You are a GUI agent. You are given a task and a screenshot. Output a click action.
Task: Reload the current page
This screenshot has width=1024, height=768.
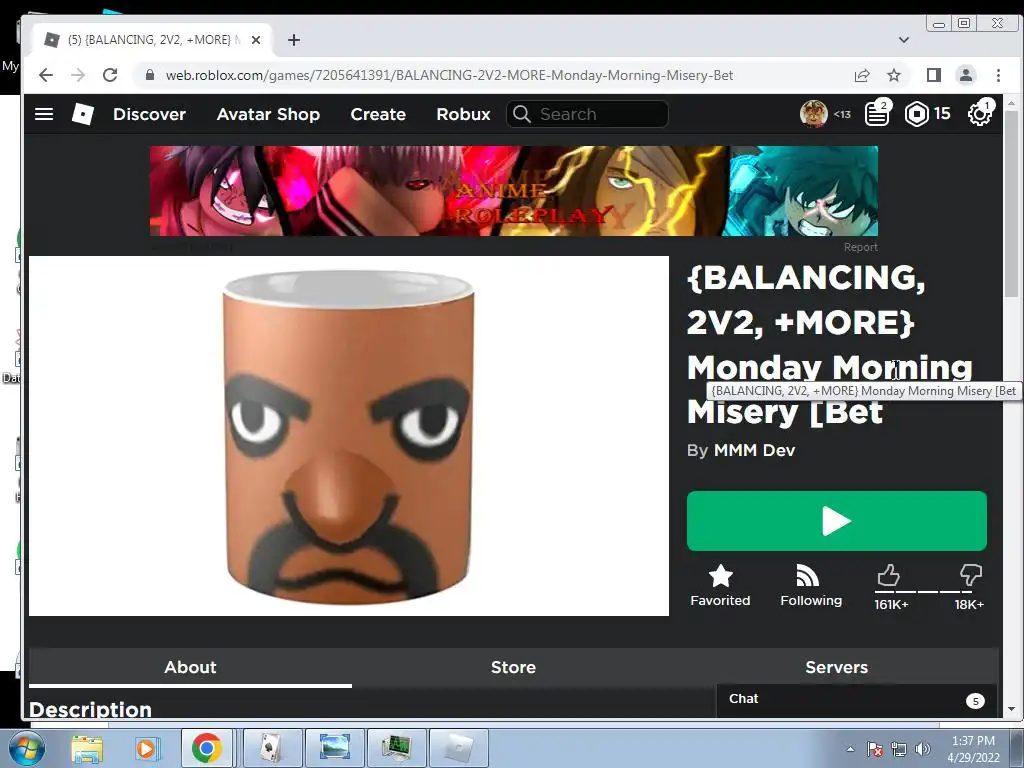point(110,75)
